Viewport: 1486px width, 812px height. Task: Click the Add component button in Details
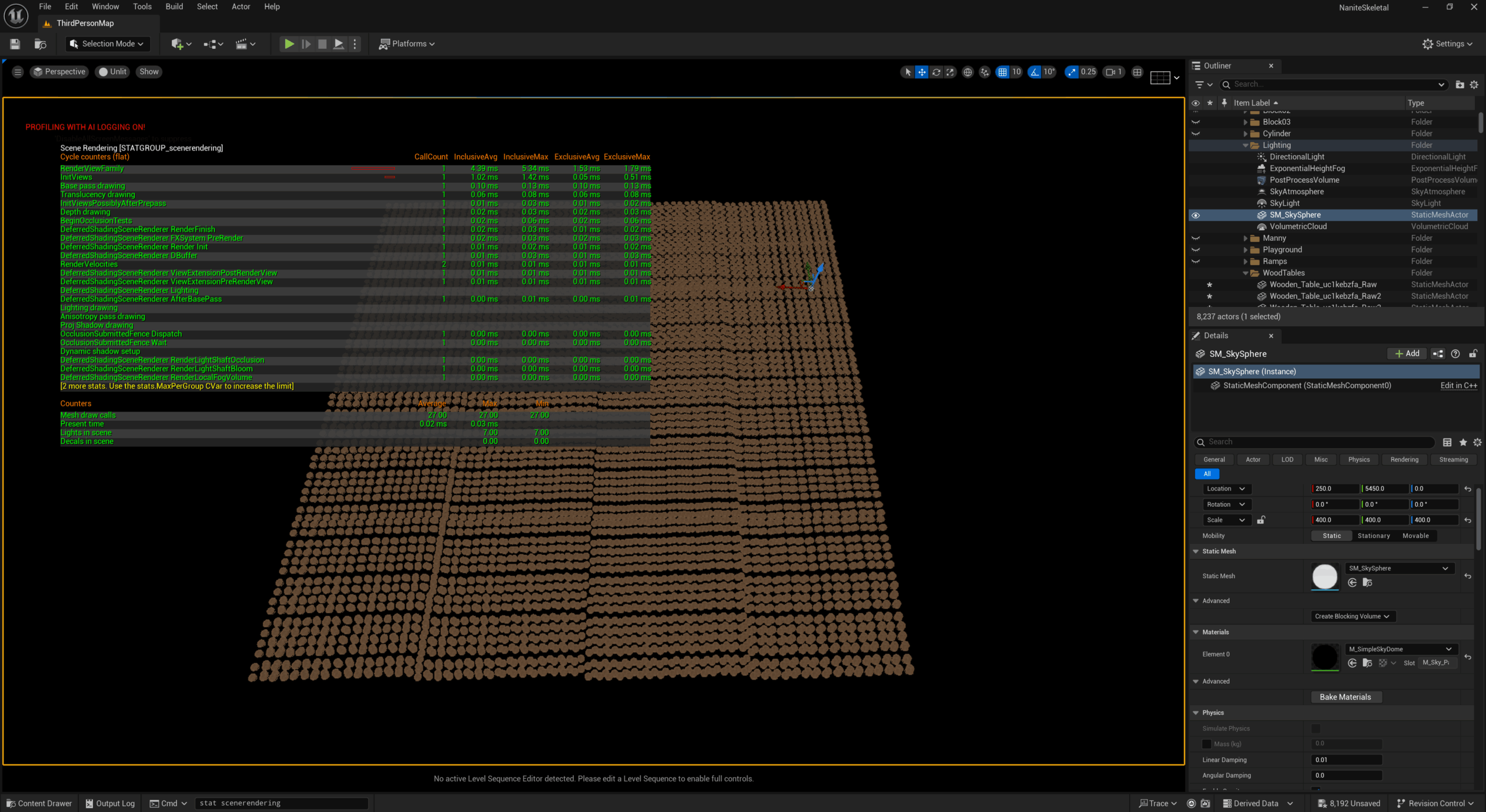pos(1407,353)
